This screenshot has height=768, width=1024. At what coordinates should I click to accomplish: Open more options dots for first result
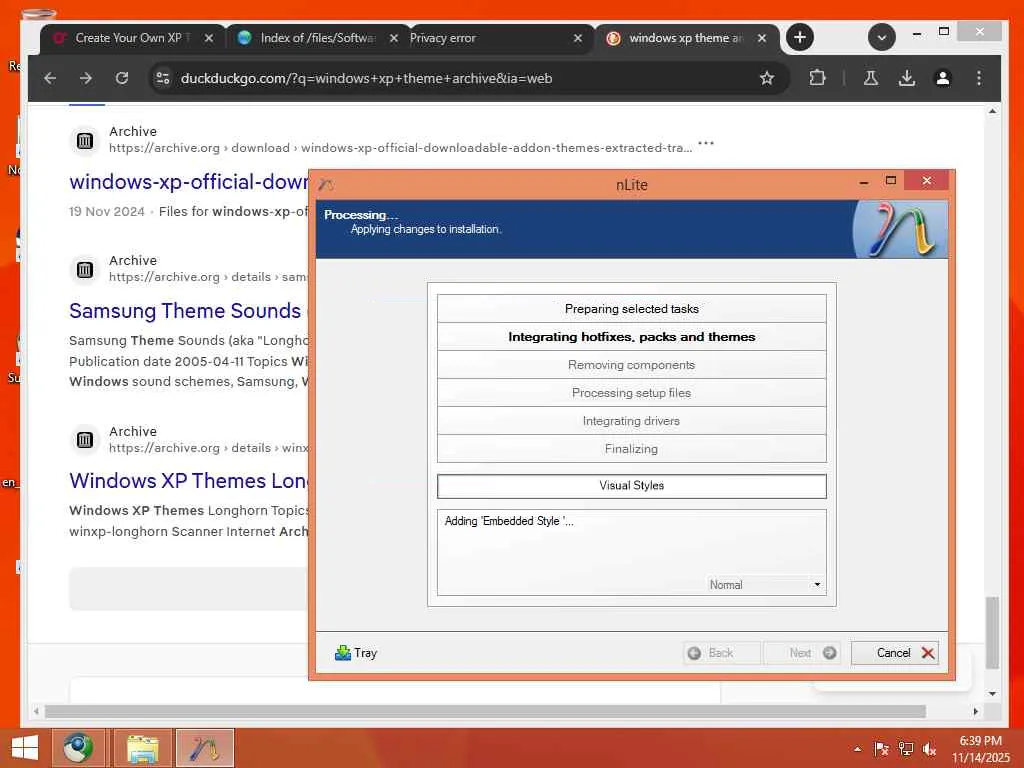pyautogui.click(x=706, y=142)
